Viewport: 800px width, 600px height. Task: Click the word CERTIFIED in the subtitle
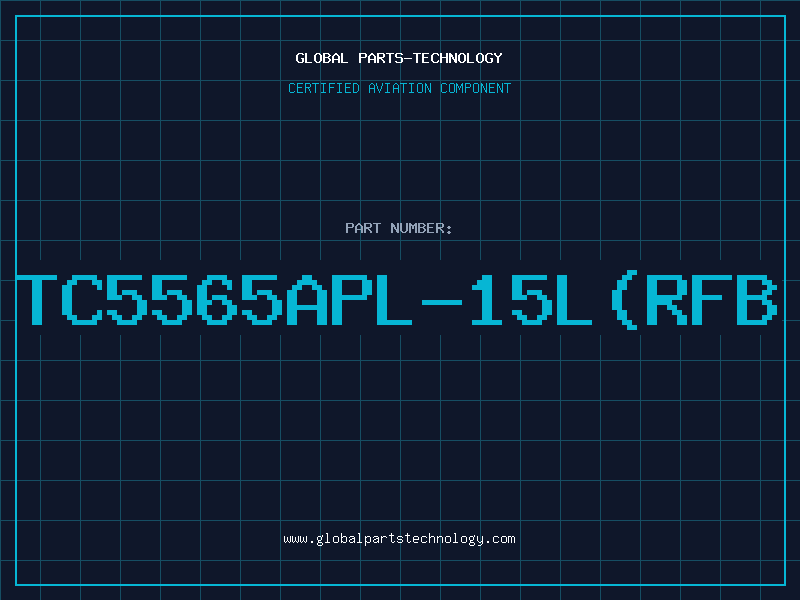pyautogui.click(x=324, y=88)
